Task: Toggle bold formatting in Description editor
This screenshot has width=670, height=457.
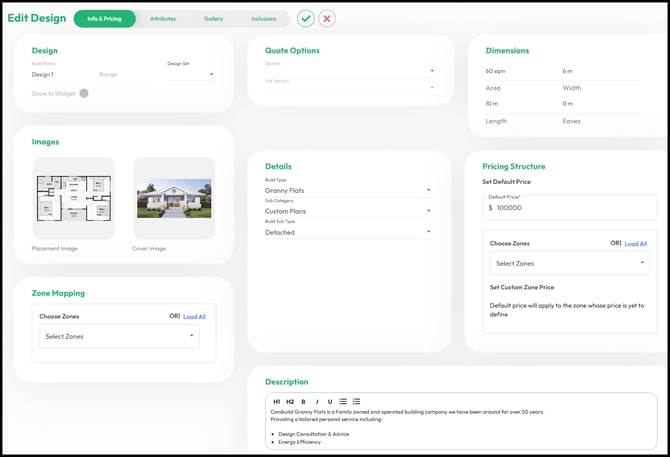Action: (303, 401)
